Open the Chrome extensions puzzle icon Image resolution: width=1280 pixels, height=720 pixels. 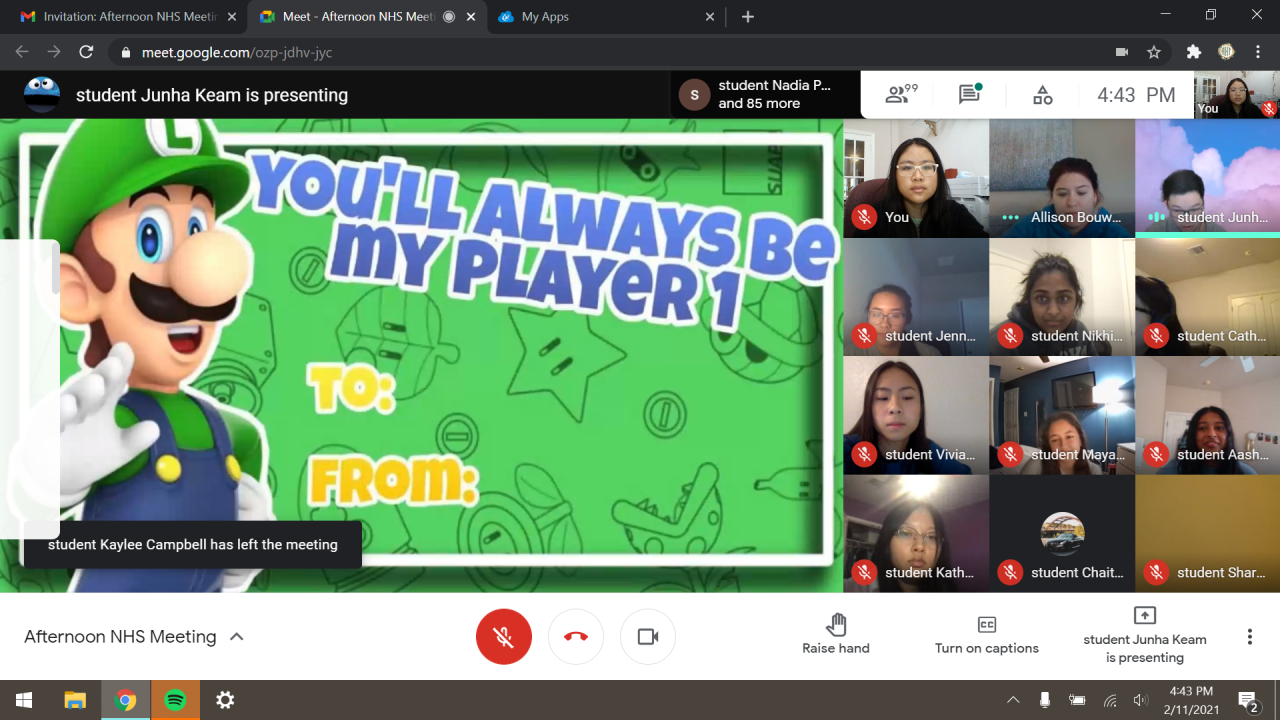1194,52
